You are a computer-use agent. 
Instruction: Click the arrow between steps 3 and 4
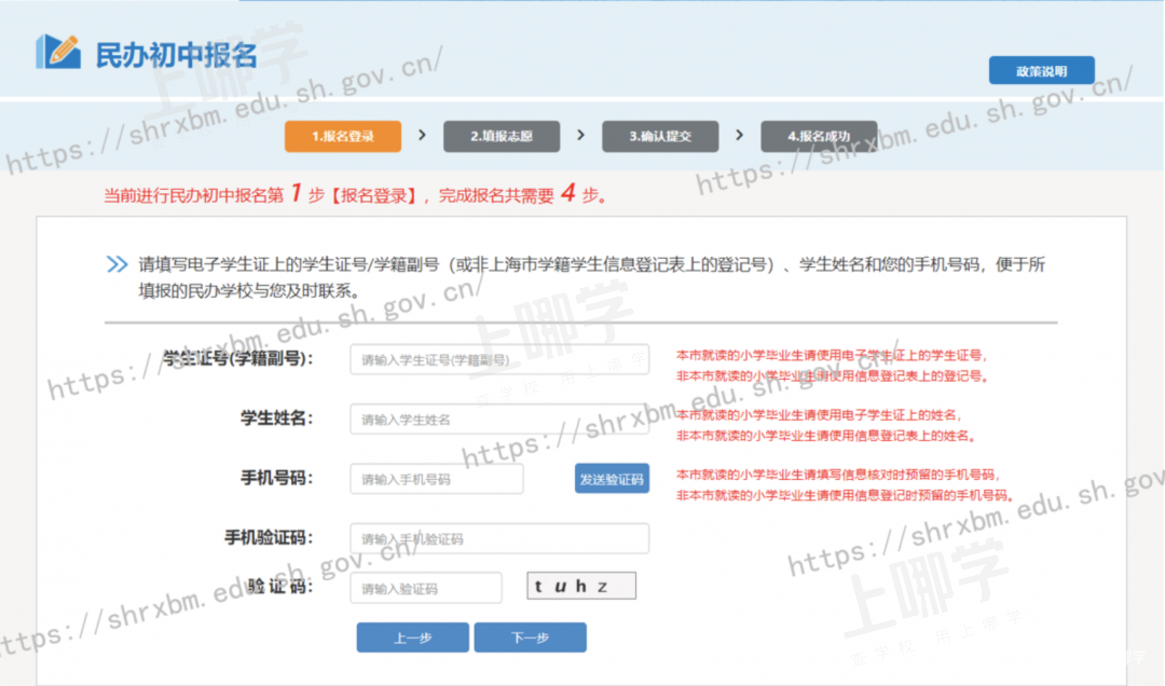click(740, 135)
